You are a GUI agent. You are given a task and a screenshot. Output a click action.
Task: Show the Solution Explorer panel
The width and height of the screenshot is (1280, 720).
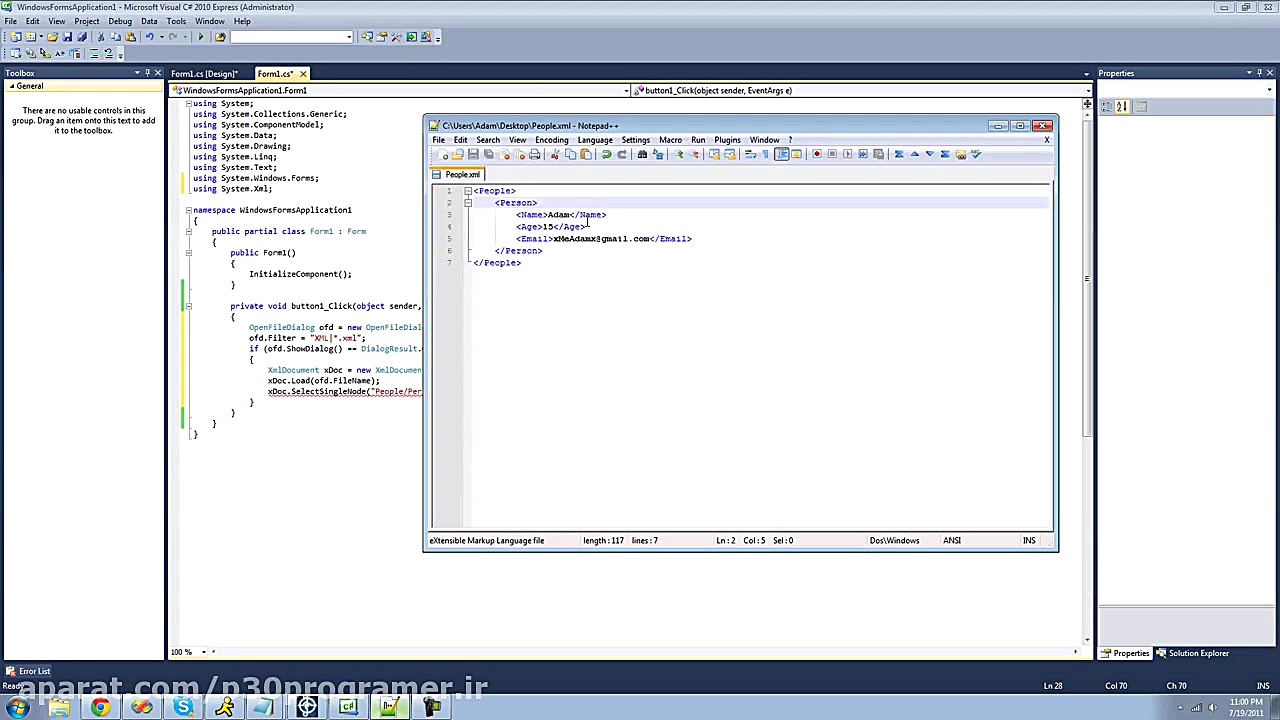(1197, 653)
